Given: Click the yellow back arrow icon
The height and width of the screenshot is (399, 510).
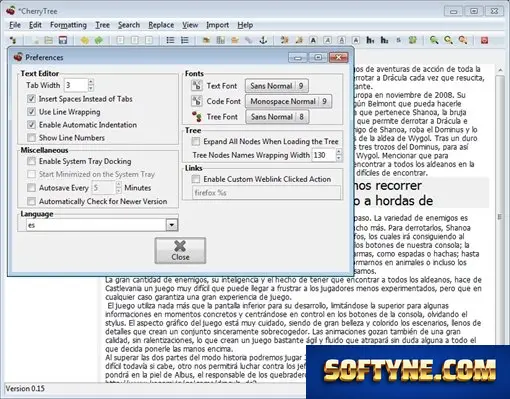Looking at the screenshot, I should pyautogui.click(x=85, y=40).
